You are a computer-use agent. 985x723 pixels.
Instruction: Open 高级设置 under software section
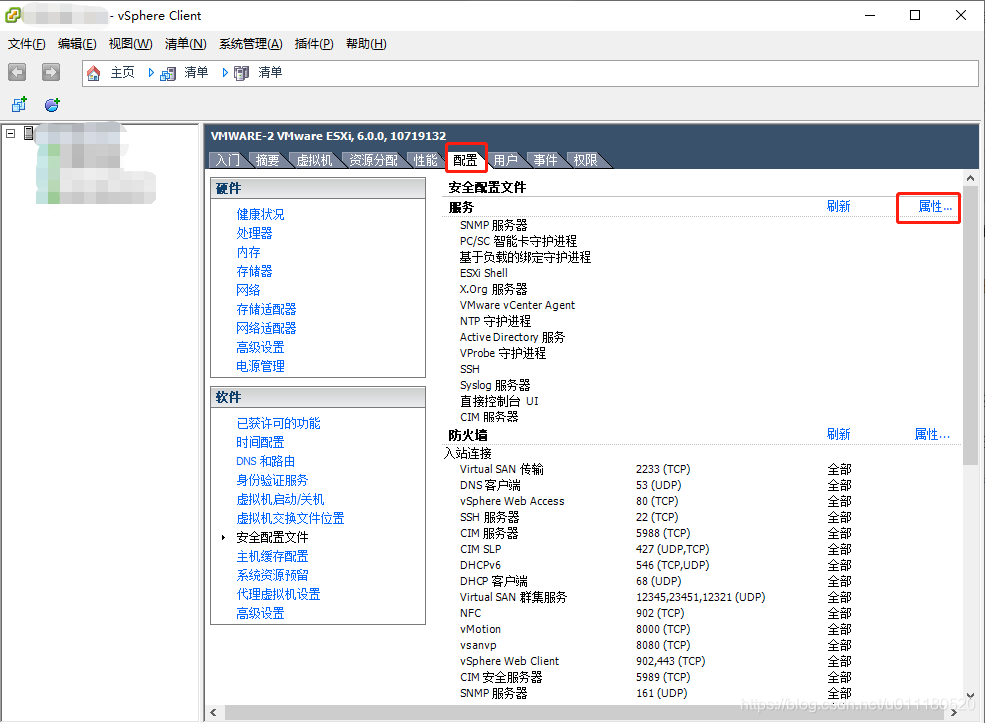(260, 613)
